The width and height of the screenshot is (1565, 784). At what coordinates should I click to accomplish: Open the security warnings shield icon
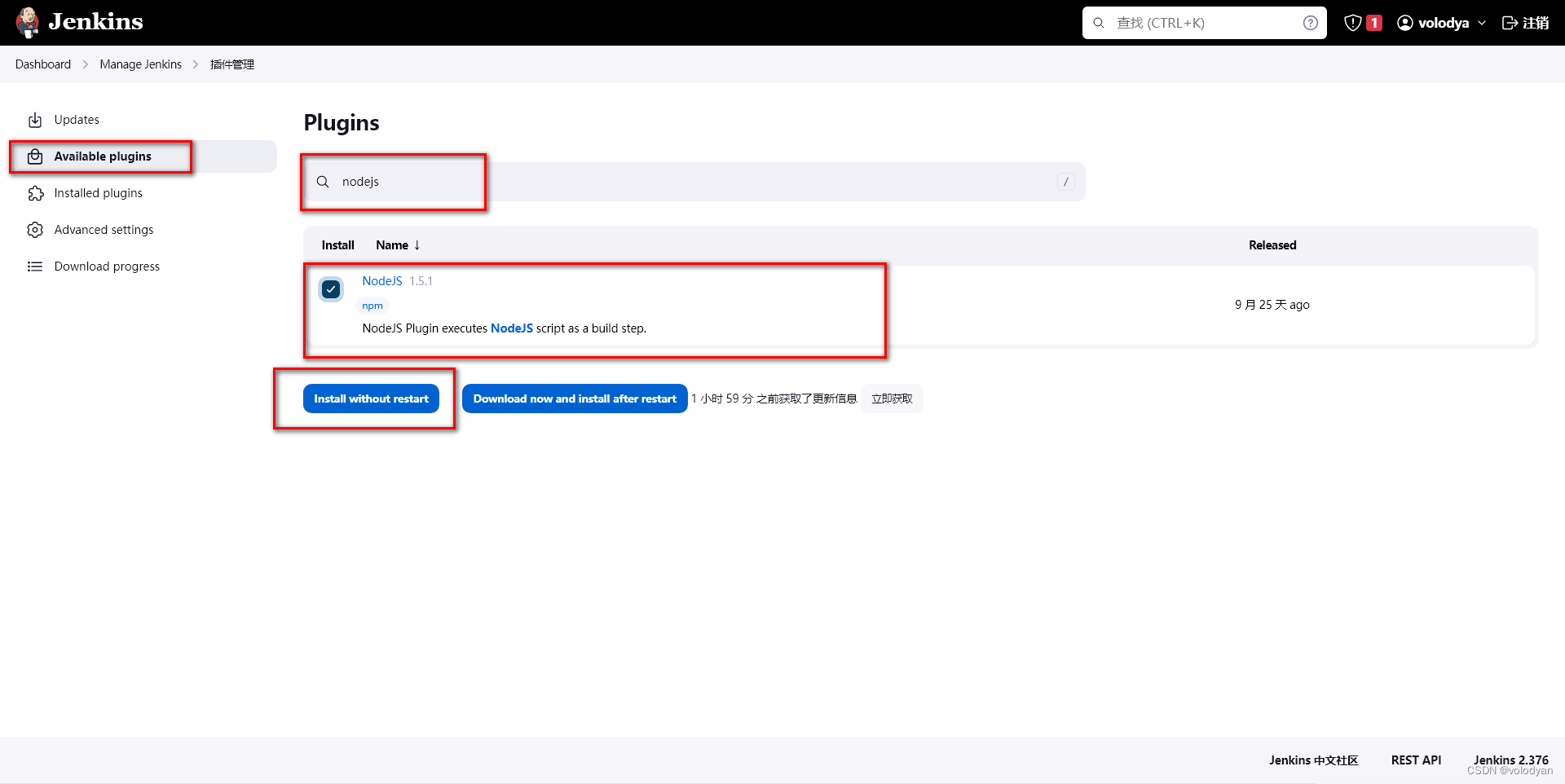pyautogui.click(x=1353, y=23)
